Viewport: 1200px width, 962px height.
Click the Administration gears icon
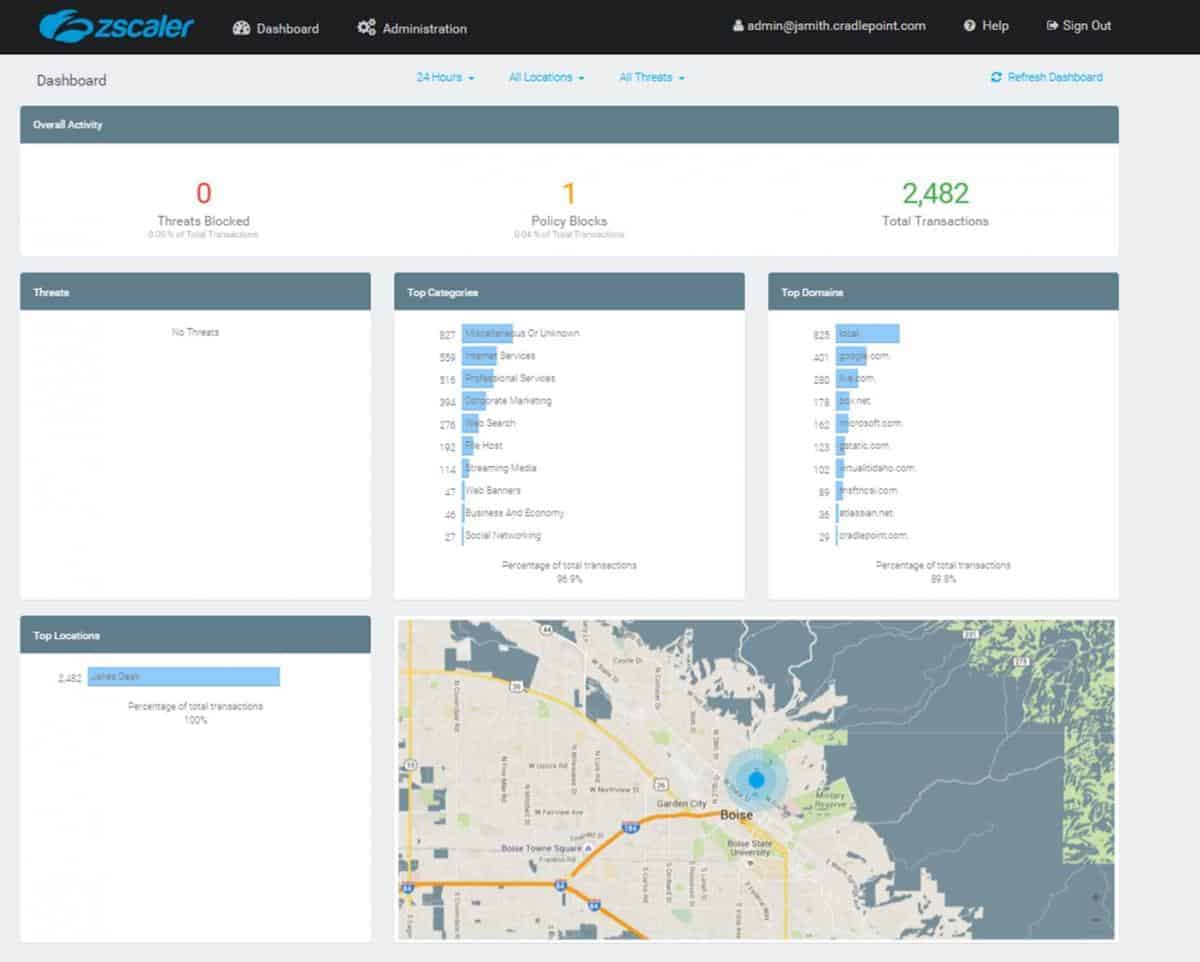pyautogui.click(x=366, y=28)
